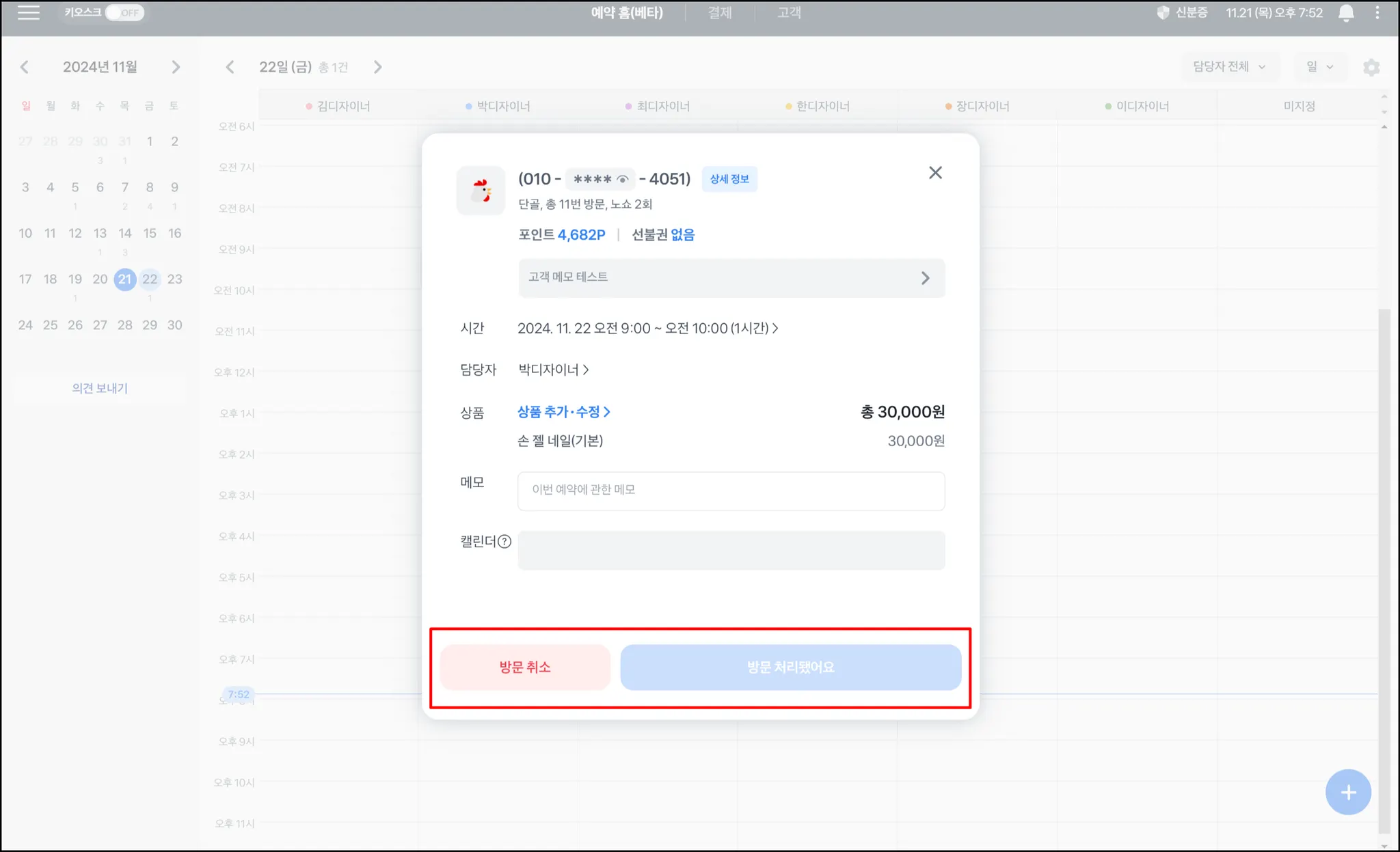1400x852 pixels.
Task: Toggle the 키오스크 switch
Action: click(x=124, y=13)
